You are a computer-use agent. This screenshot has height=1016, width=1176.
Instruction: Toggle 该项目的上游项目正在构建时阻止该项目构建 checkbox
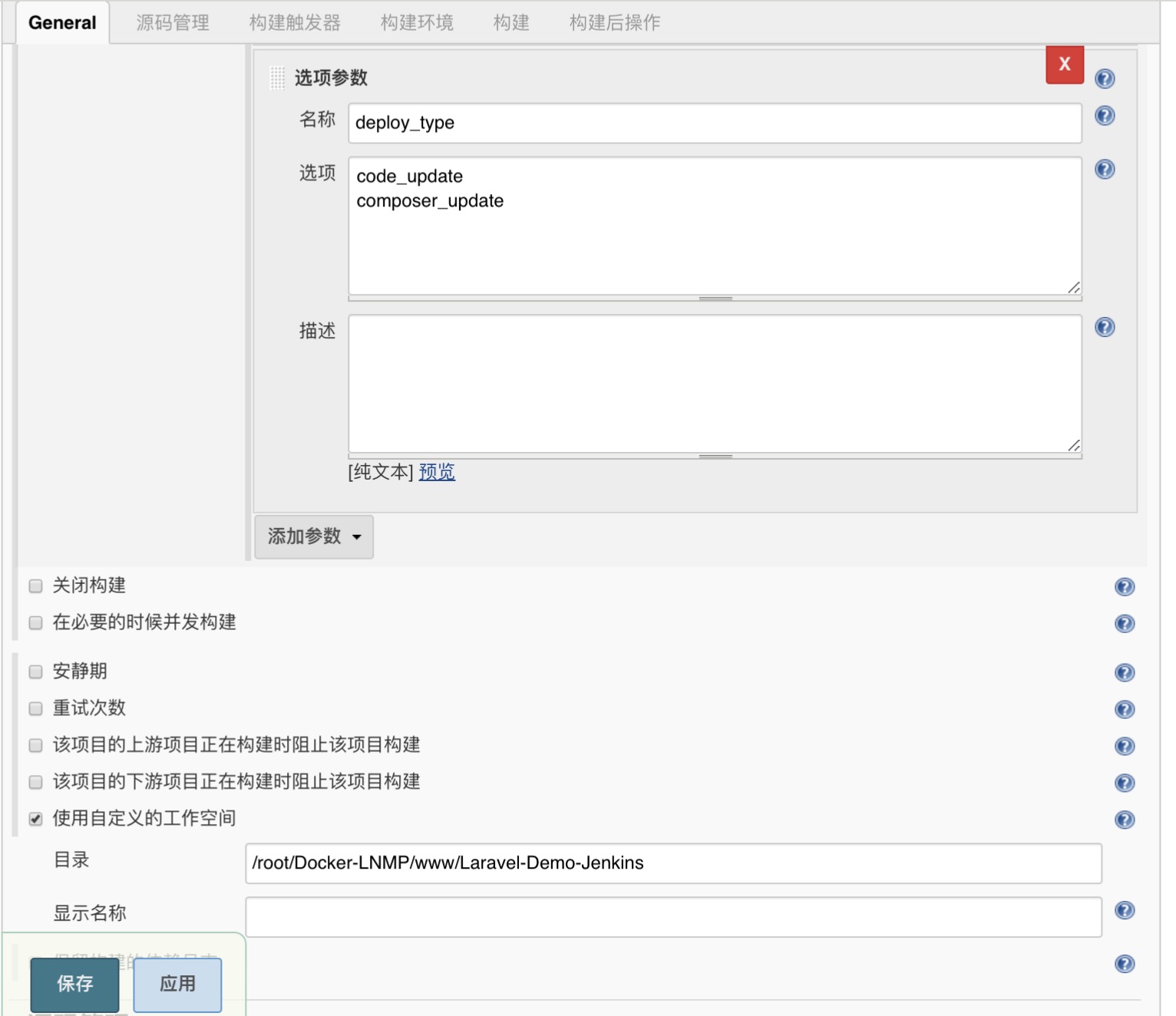[35, 746]
